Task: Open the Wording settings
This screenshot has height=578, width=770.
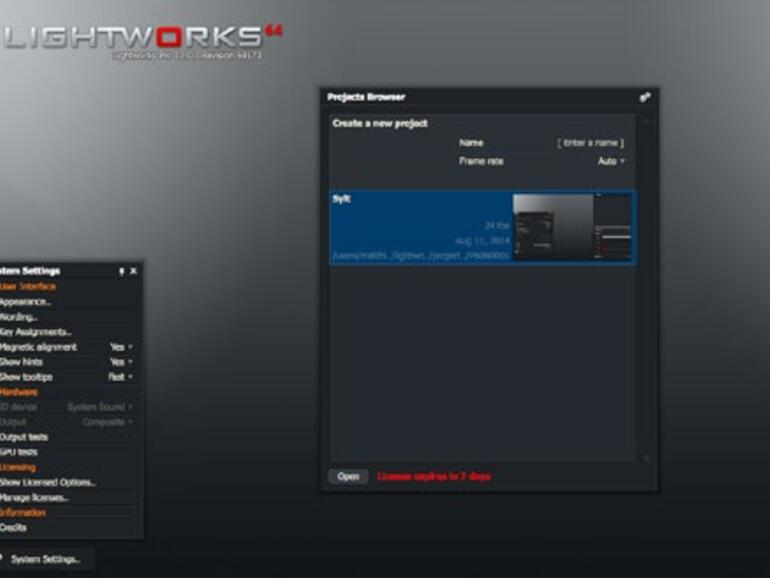Action: click(19, 317)
